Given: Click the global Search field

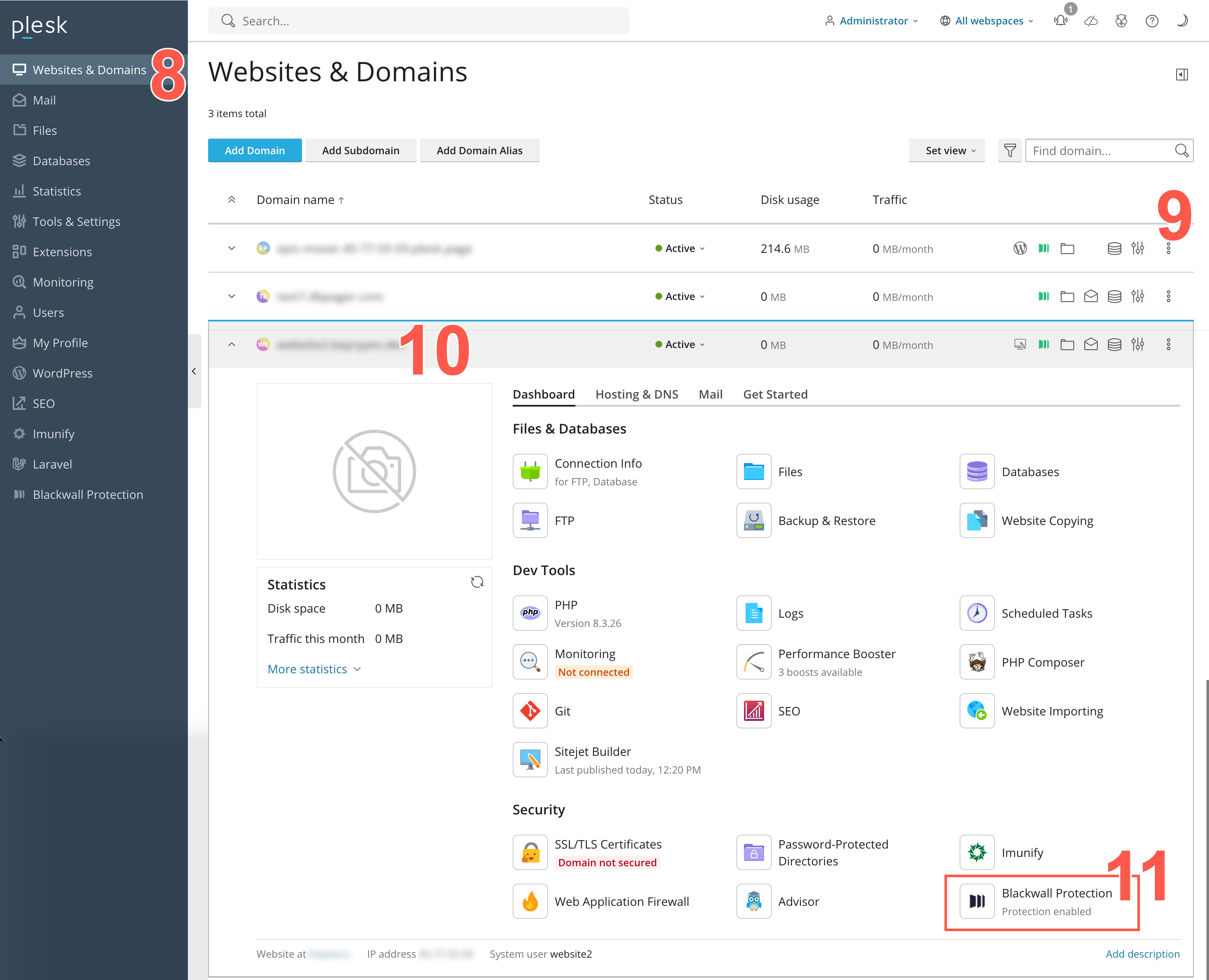Looking at the screenshot, I should [419, 21].
